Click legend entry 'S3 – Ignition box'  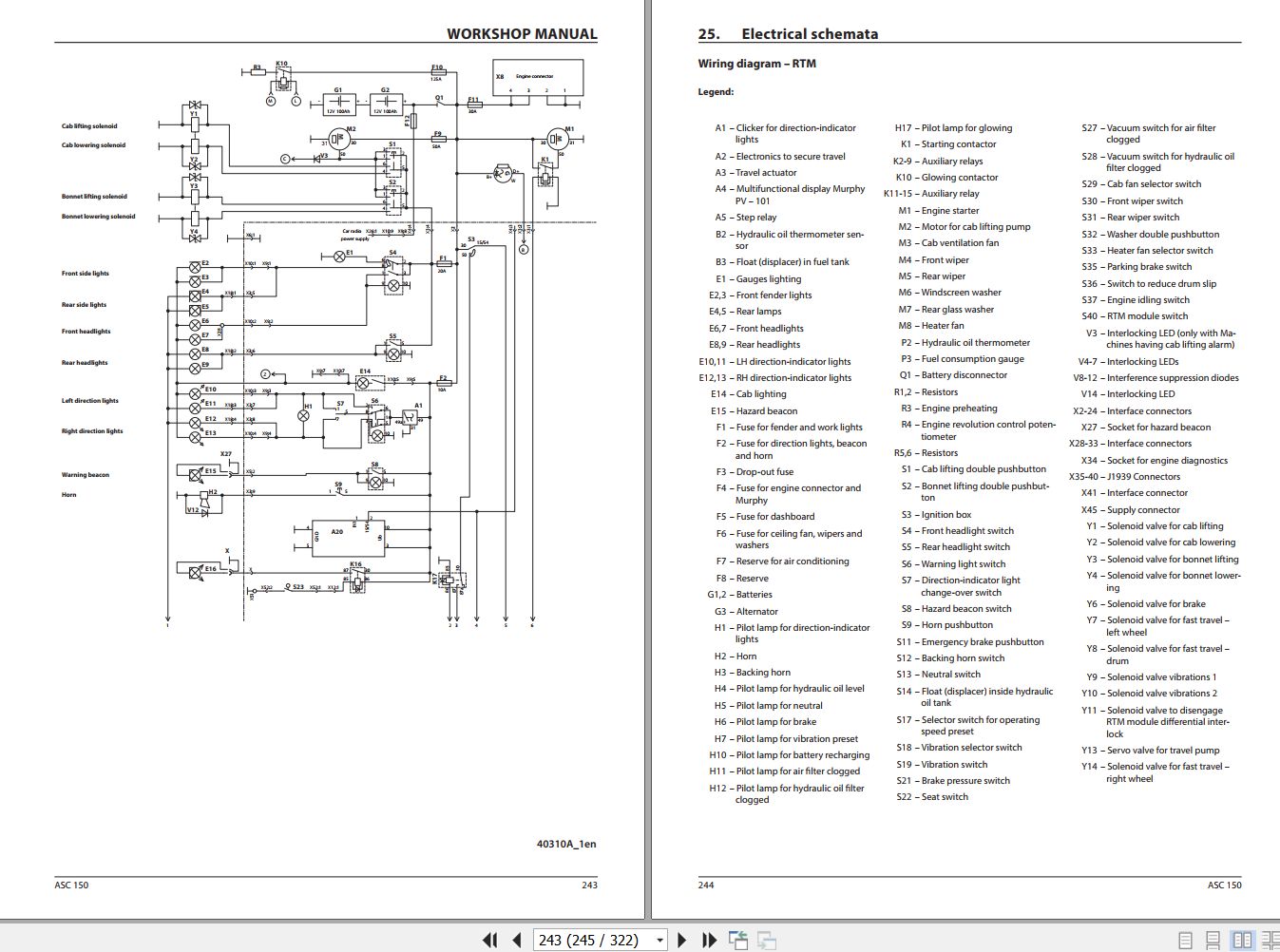pyautogui.click(x=936, y=515)
